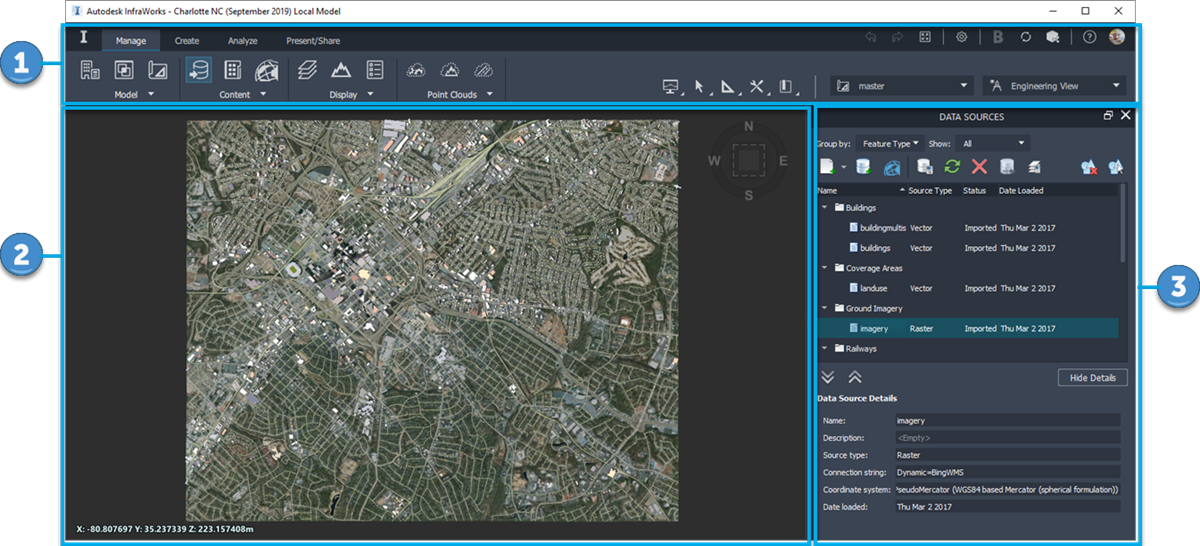Sort by the Date Loaded column header

pyautogui.click(x=1021, y=190)
